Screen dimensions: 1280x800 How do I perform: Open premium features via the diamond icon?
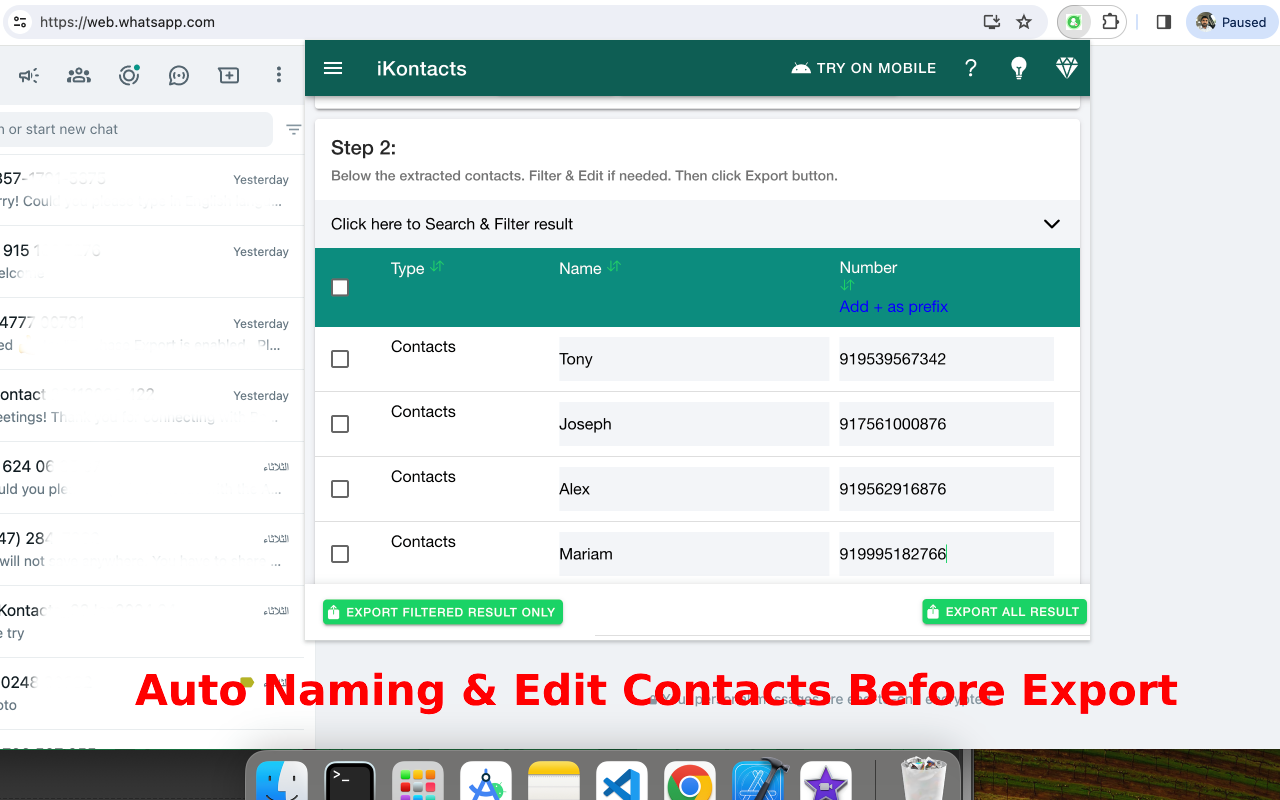(x=1066, y=68)
